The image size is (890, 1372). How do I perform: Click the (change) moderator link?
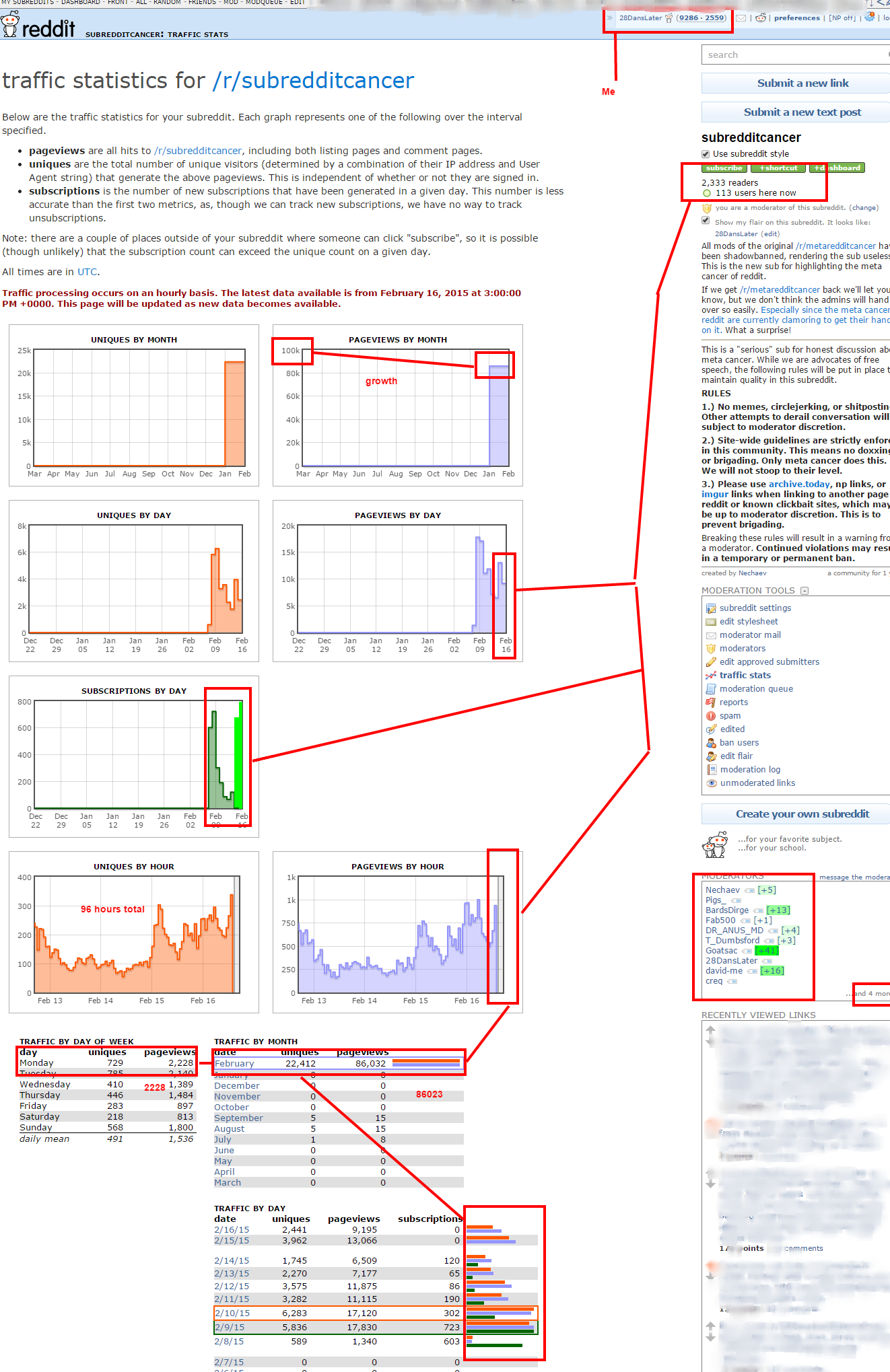864,208
